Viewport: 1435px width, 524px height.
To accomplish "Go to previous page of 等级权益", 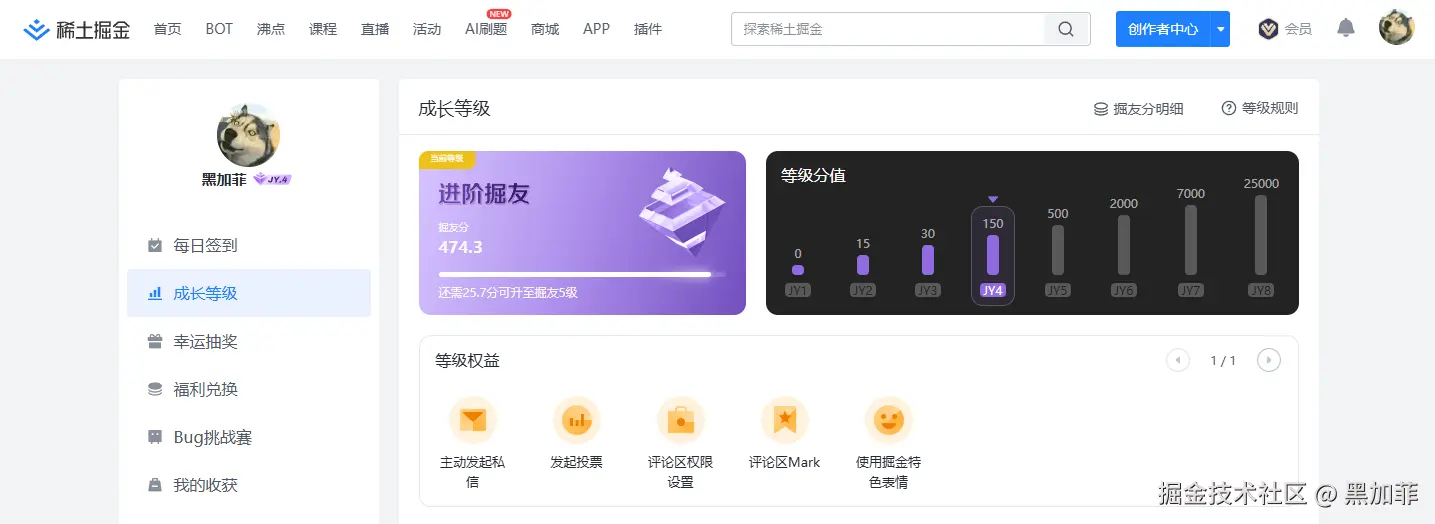I will pyautogui.click(x=1178, y=360).
